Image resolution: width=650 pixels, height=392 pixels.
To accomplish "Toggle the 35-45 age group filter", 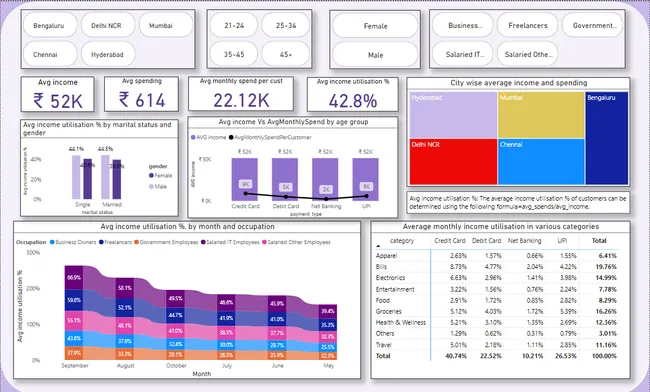I will tap(234, 54).
